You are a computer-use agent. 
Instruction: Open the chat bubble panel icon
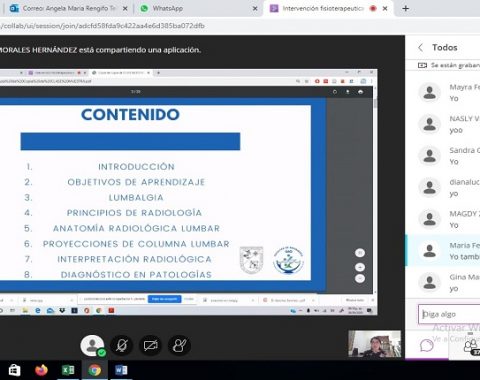427,345
